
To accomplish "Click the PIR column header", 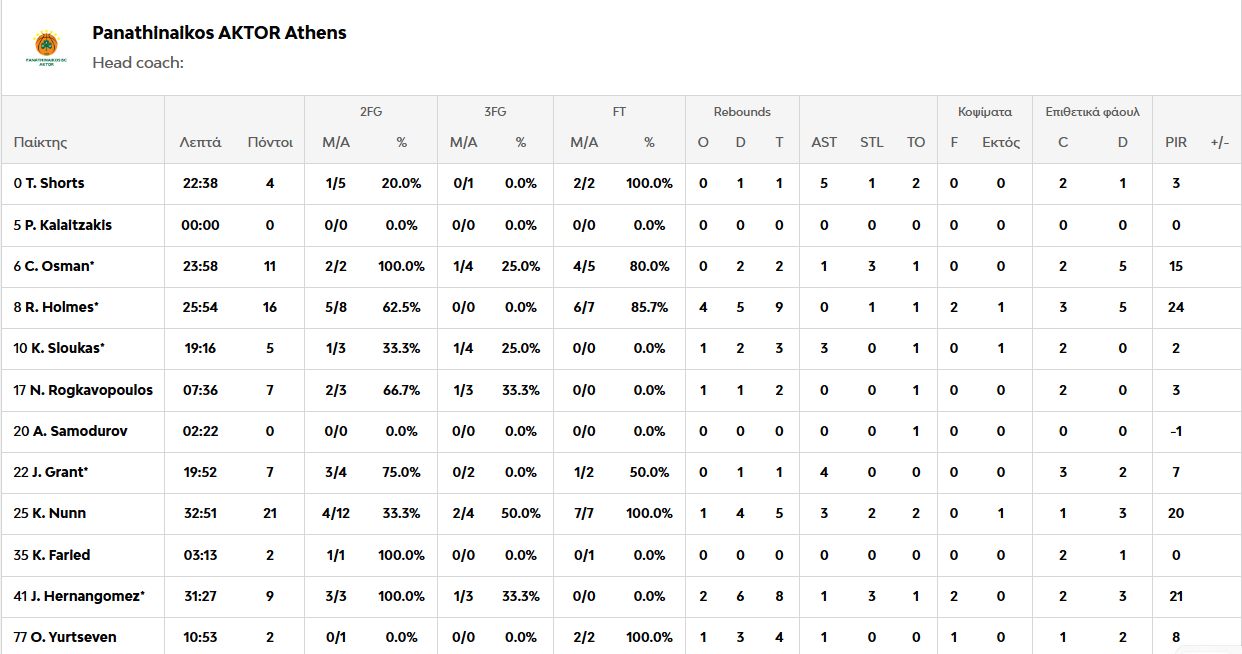I will pyautogui.click(x=1176, y=142).
